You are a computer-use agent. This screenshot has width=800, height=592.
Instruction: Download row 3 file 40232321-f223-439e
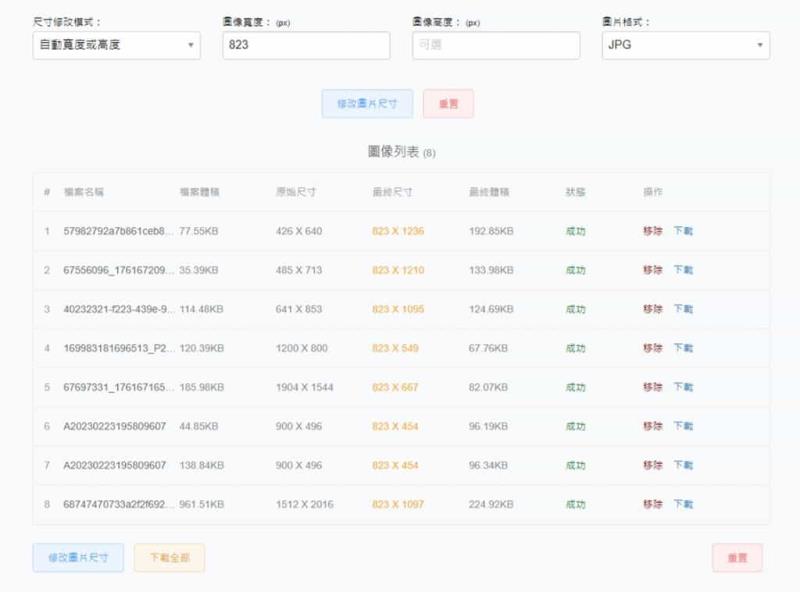pyautogui.click(x=683, y=309)
